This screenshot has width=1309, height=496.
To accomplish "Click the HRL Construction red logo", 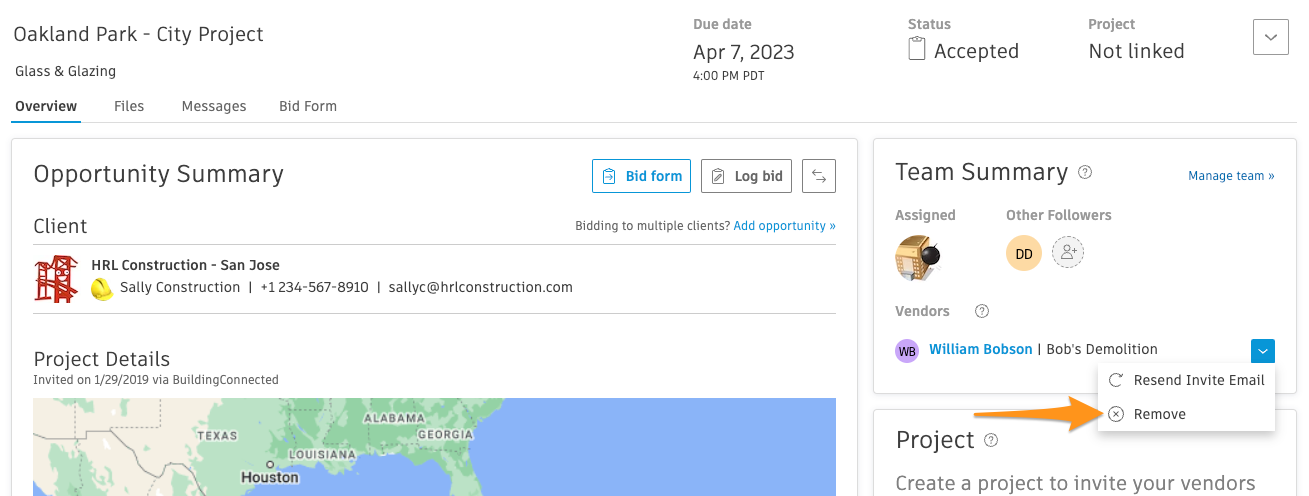I will pyautogui.click(x=56, y=278).
